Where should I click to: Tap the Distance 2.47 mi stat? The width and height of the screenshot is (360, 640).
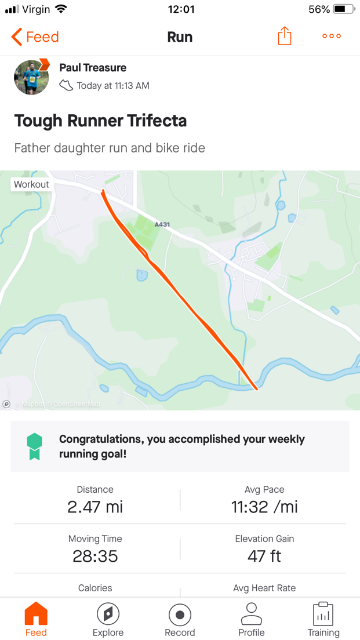(95, 500)
